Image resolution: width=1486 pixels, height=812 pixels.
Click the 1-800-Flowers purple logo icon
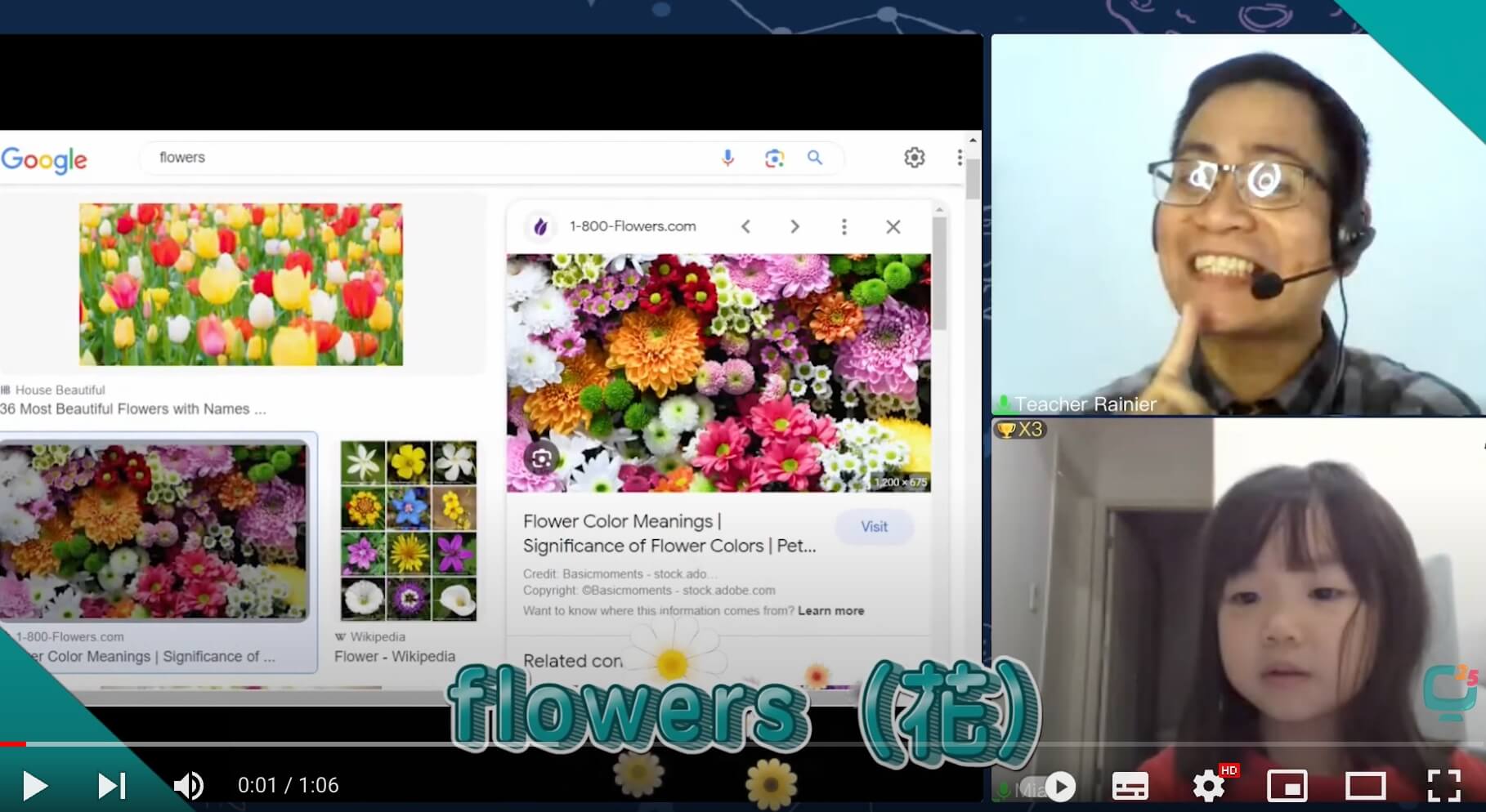click(x=540, y=226)
